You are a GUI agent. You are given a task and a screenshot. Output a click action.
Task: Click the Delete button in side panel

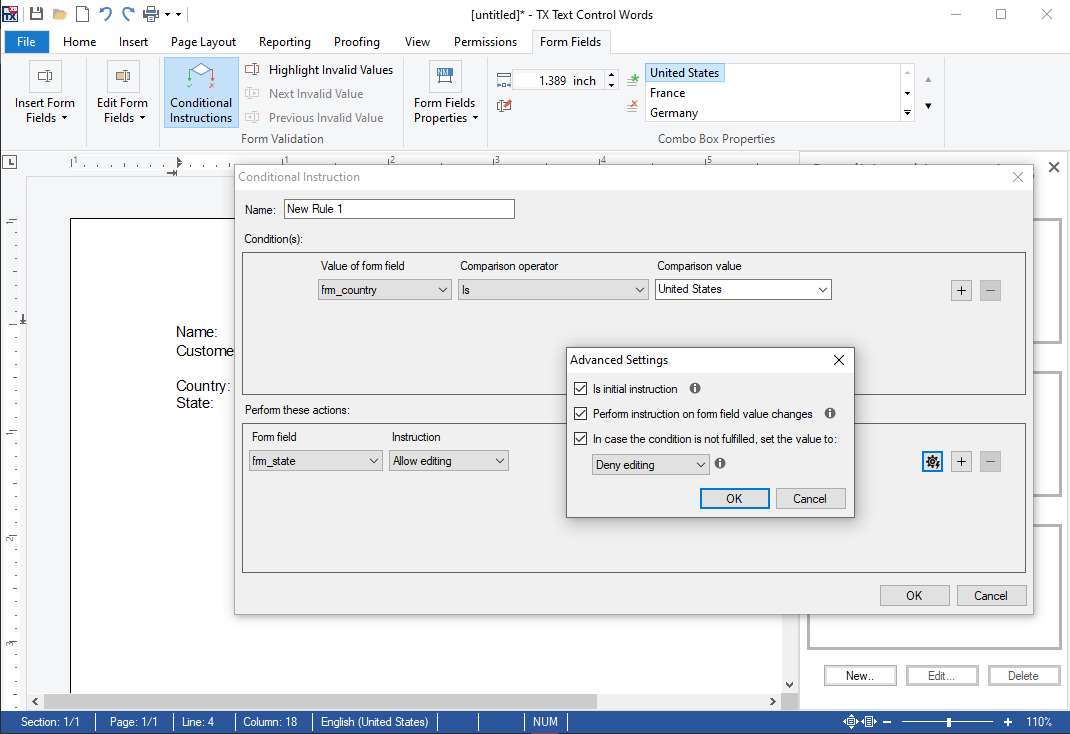1024,676
